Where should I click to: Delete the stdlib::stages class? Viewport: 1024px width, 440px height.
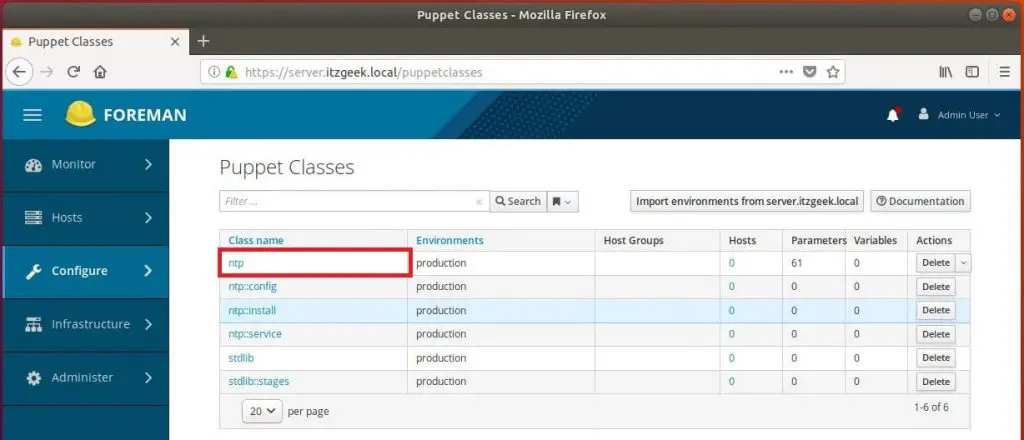(x=936, y=381)
